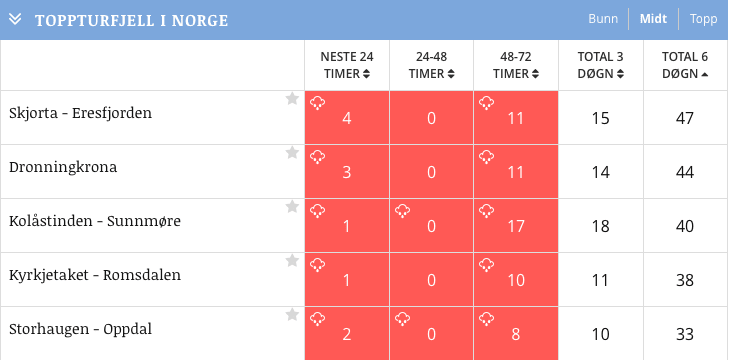Switch to the Bunn elevation tab

pos(603,19)
